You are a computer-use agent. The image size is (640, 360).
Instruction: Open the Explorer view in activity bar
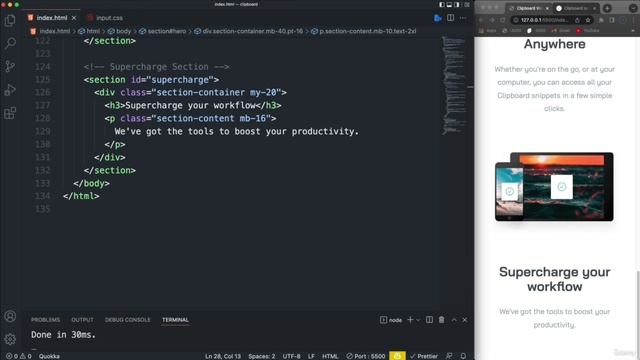(10, 20)
